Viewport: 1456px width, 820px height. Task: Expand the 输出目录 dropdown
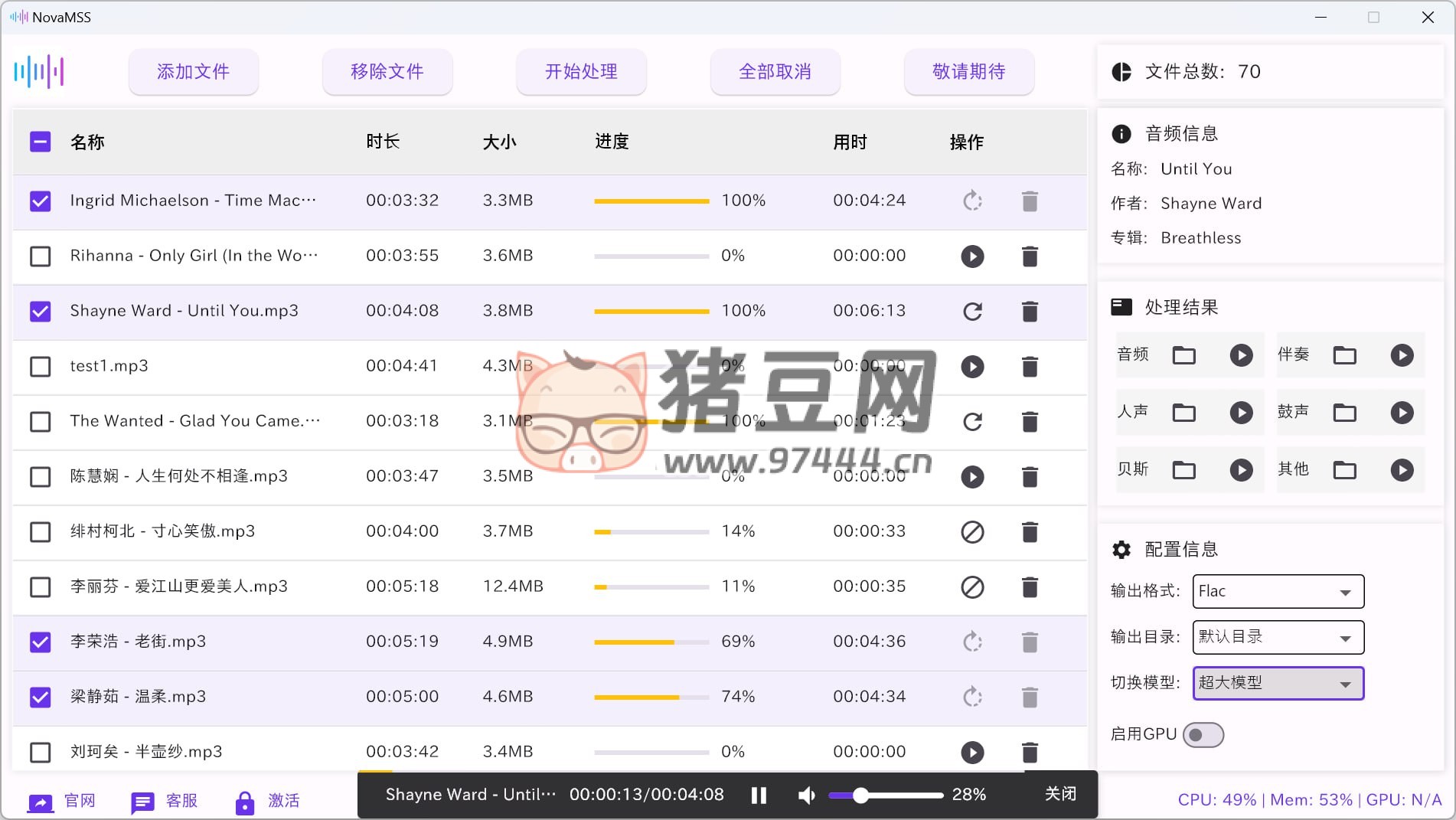tap(1278, 638)
